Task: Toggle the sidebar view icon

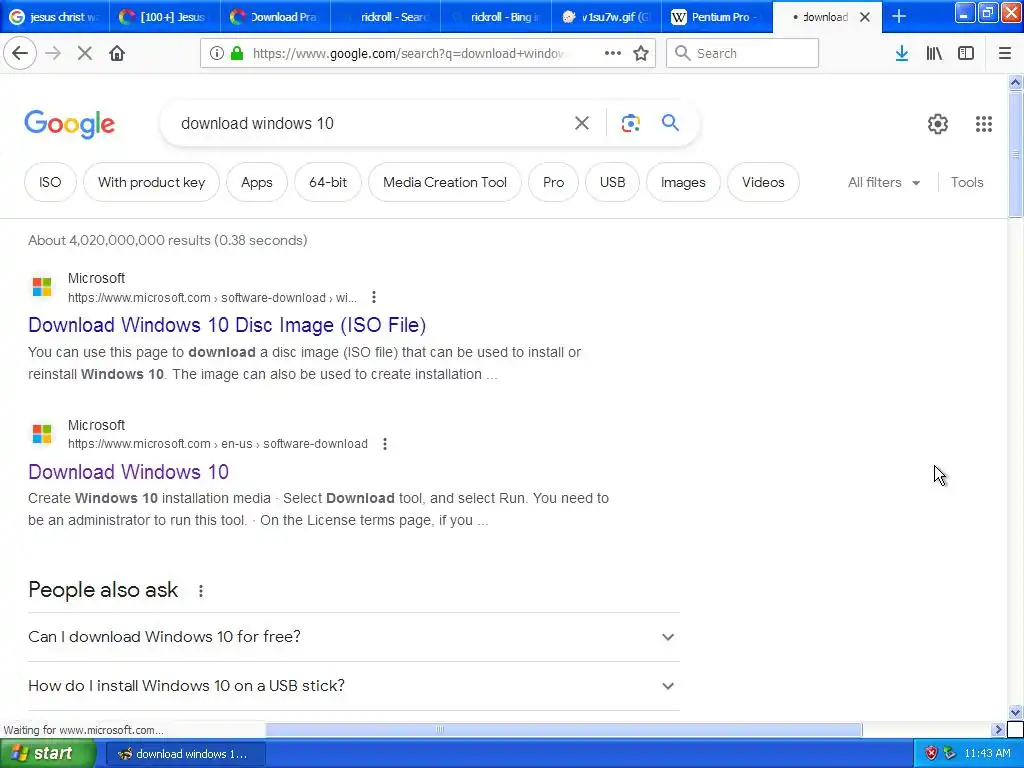Action: (x=966, y=54)
